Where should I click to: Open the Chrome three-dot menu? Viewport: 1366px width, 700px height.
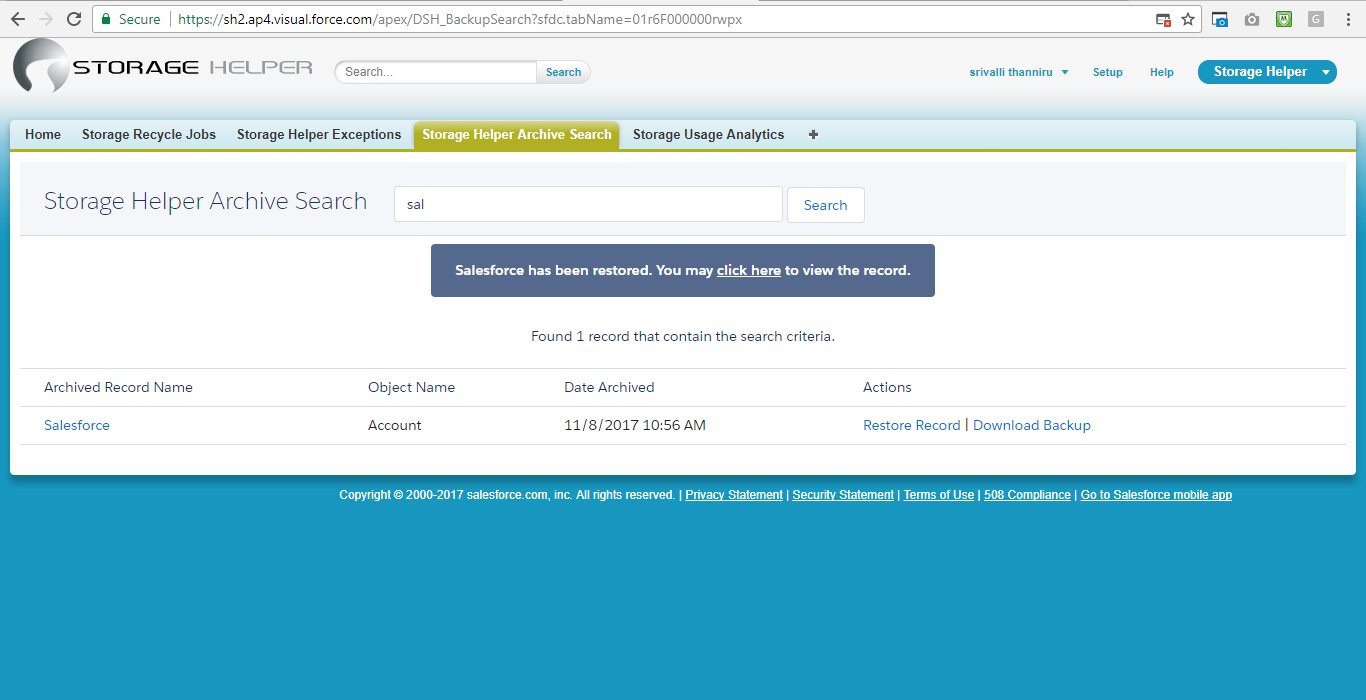[x=1348, y=19]
